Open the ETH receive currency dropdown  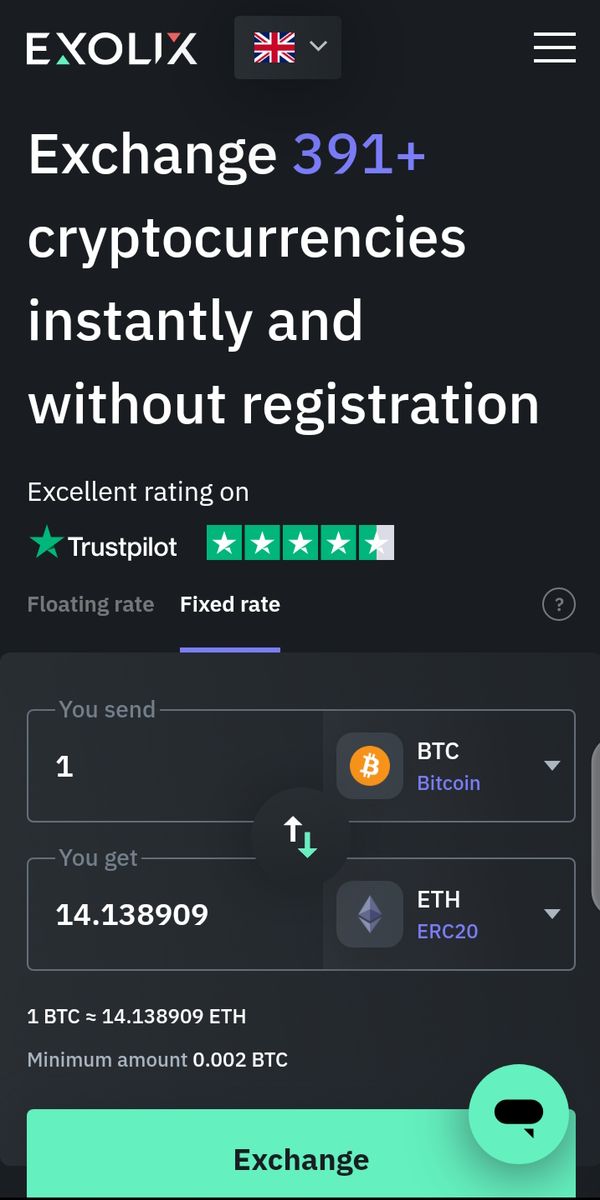click(552, 914)
